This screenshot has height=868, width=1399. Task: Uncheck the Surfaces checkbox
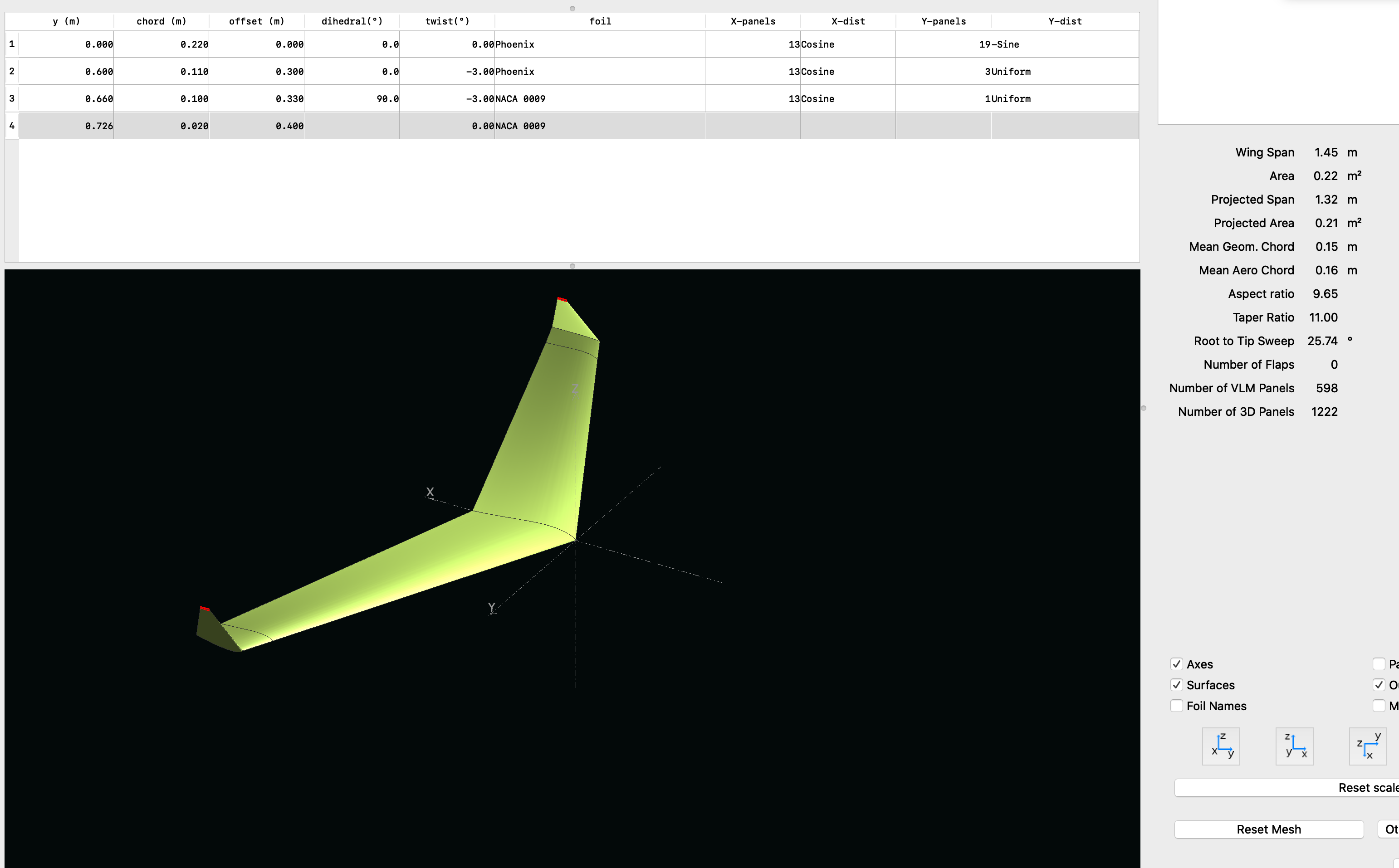point(1176,685)
